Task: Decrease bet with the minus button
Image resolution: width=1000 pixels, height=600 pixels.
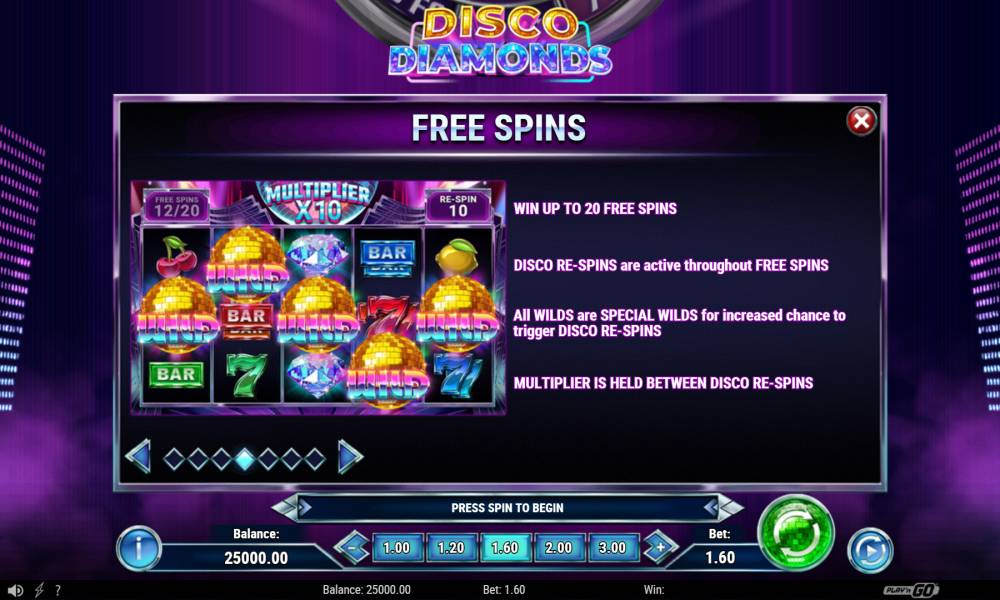Action: pyautogui.click(x=352, y=548)
